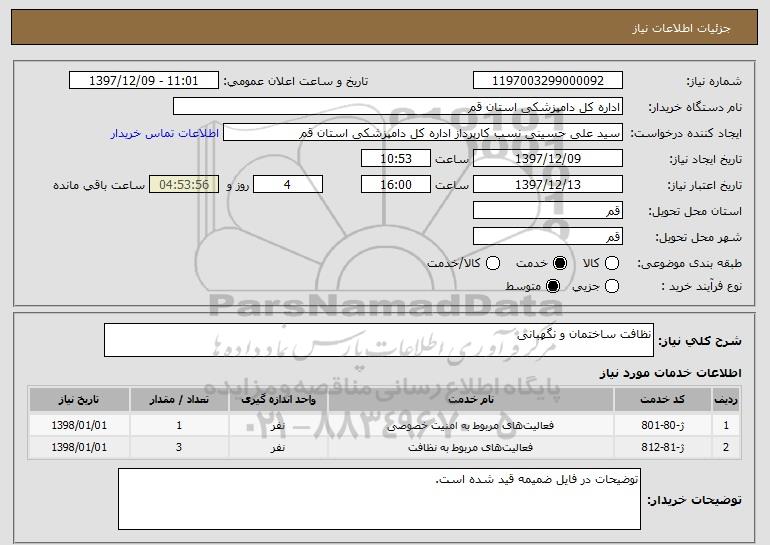The height and width of the screenshot is (545, 770).
Task: Click the جزئیات اطلاعات نیاز header title
Action: pyautogui.click(x=681, y=28)
